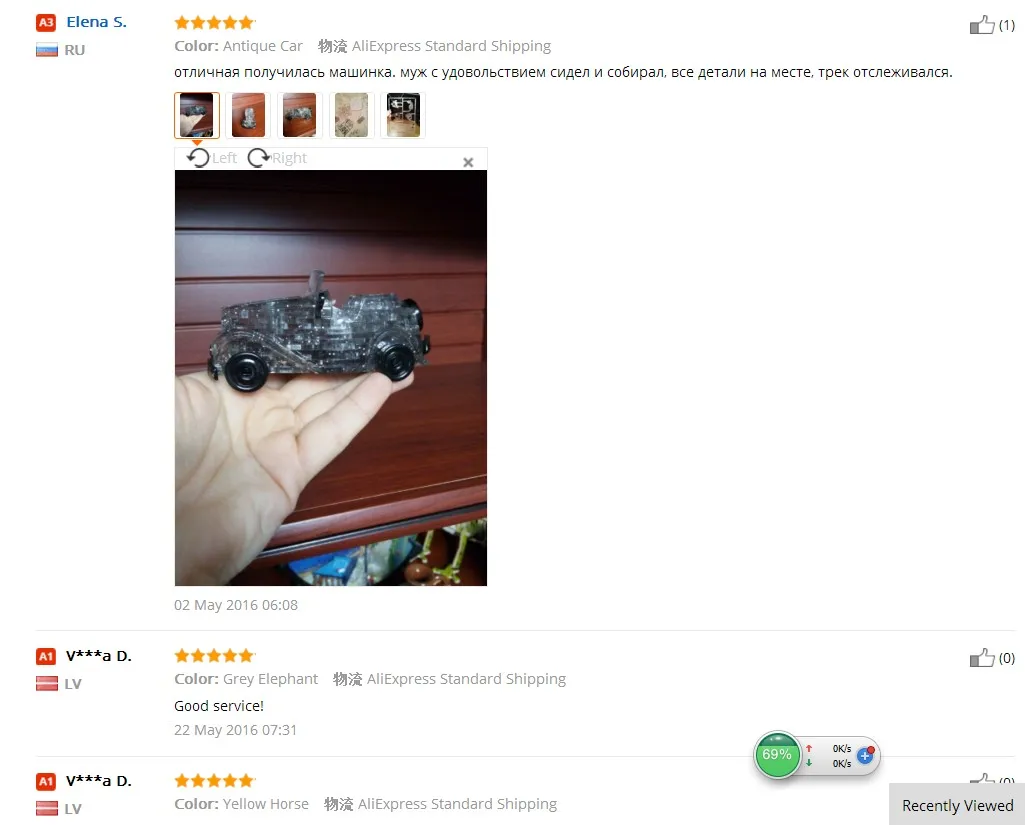Image resolution: width=1025 pixels, height=825 pixels.
Task: Close the enlarged review photo
Action: [x=468, y=162]
